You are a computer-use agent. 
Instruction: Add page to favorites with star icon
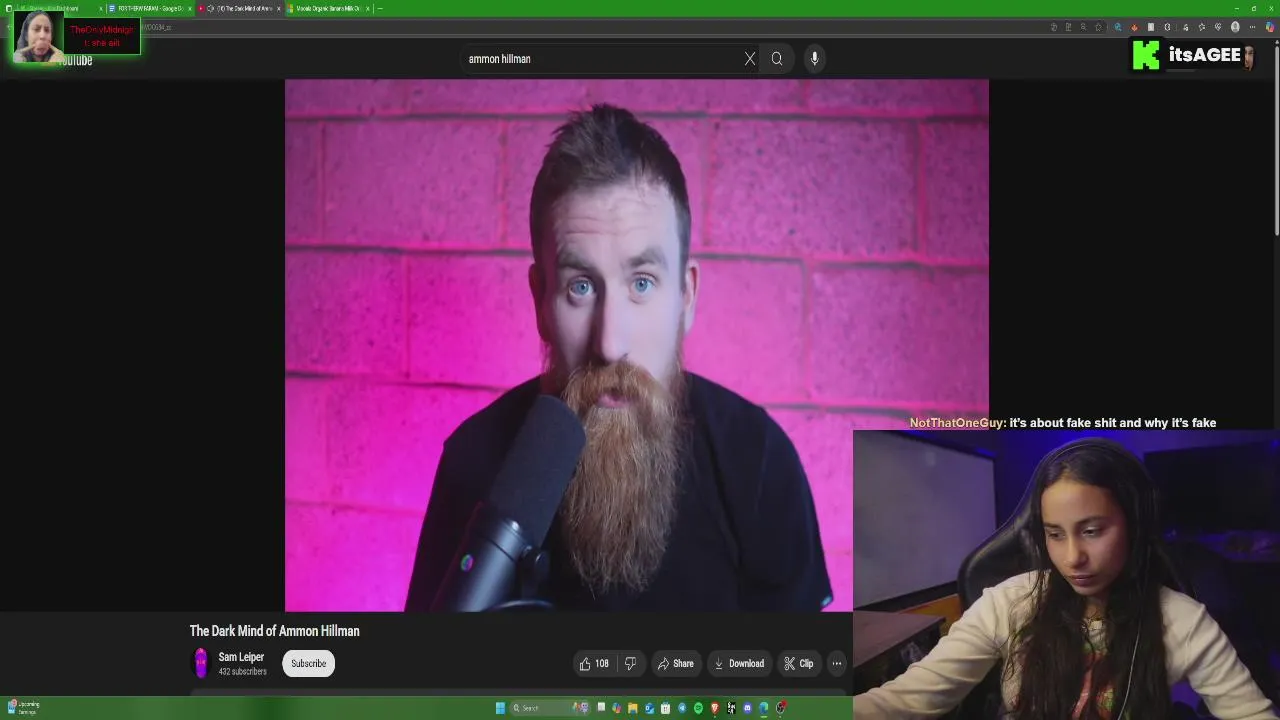pyautogui.click(x=1099, y=27)
